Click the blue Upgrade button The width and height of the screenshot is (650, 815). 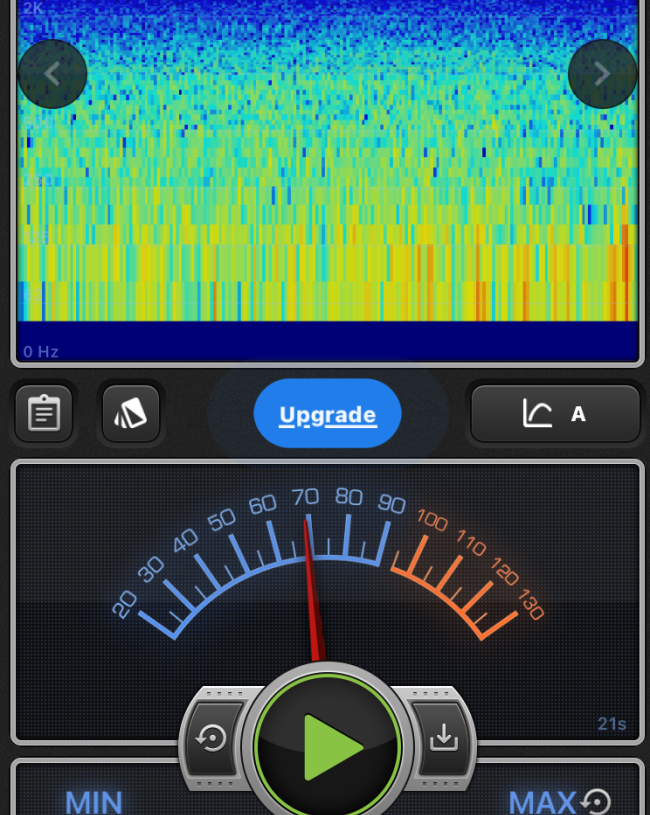pos(327,414)
